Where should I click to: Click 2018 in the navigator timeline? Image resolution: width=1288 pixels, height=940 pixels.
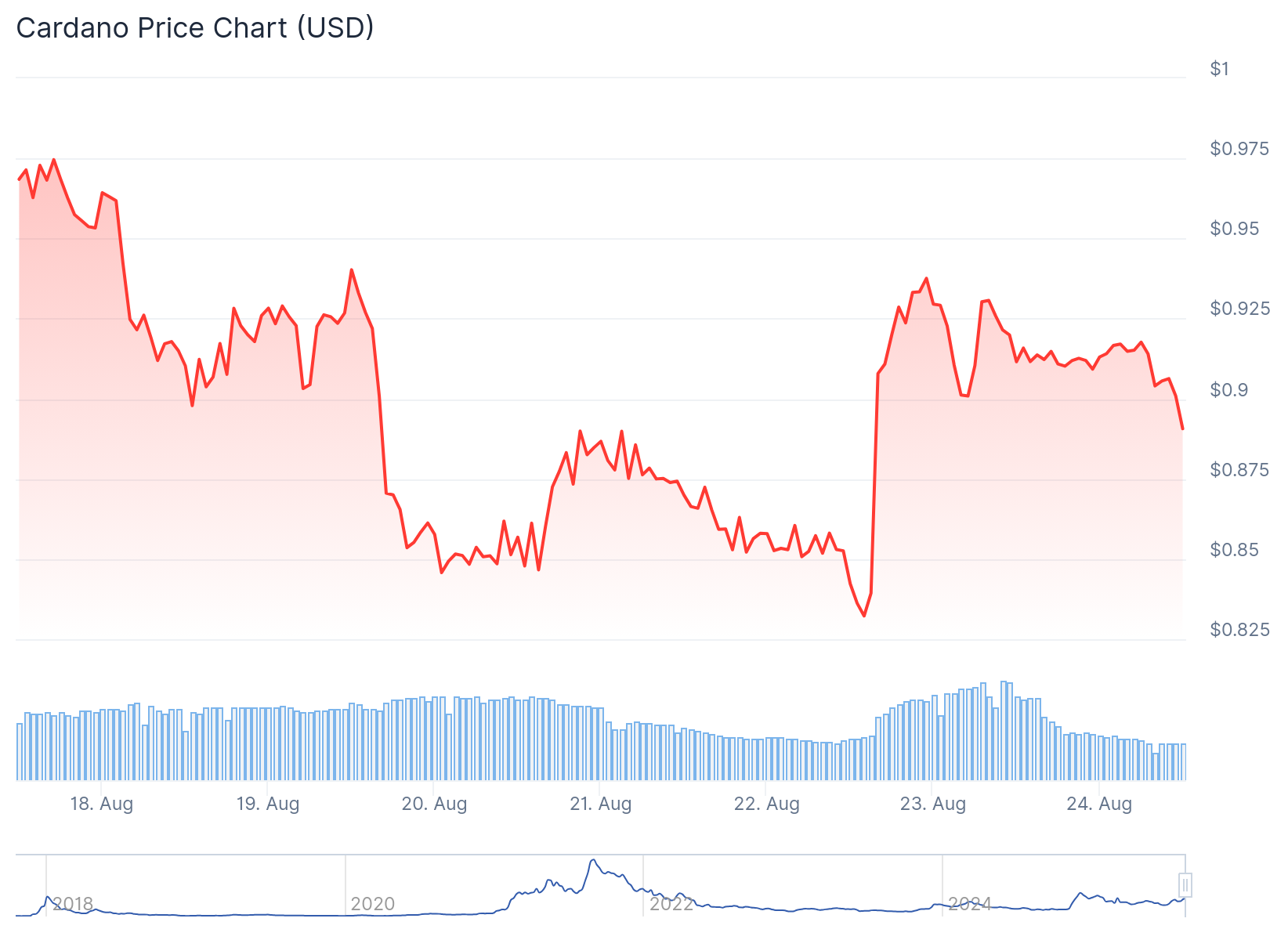click(73, 904)
